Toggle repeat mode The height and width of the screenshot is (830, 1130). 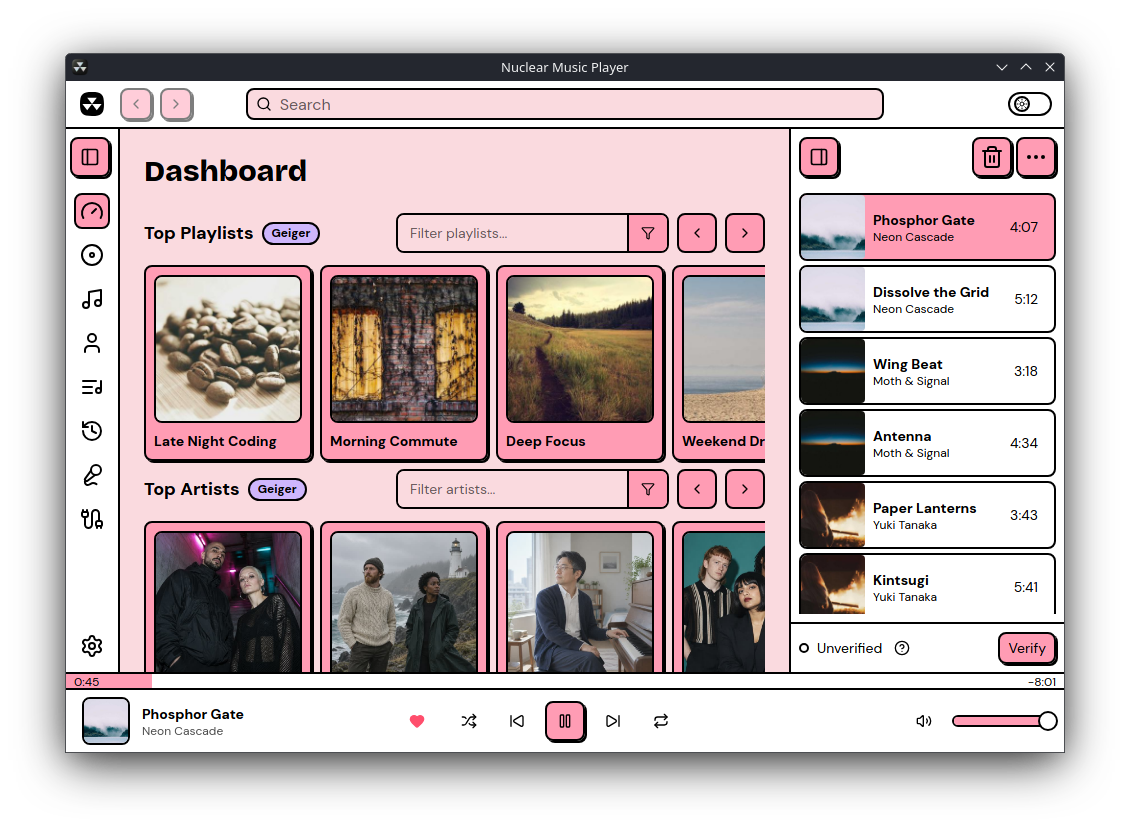661,721
